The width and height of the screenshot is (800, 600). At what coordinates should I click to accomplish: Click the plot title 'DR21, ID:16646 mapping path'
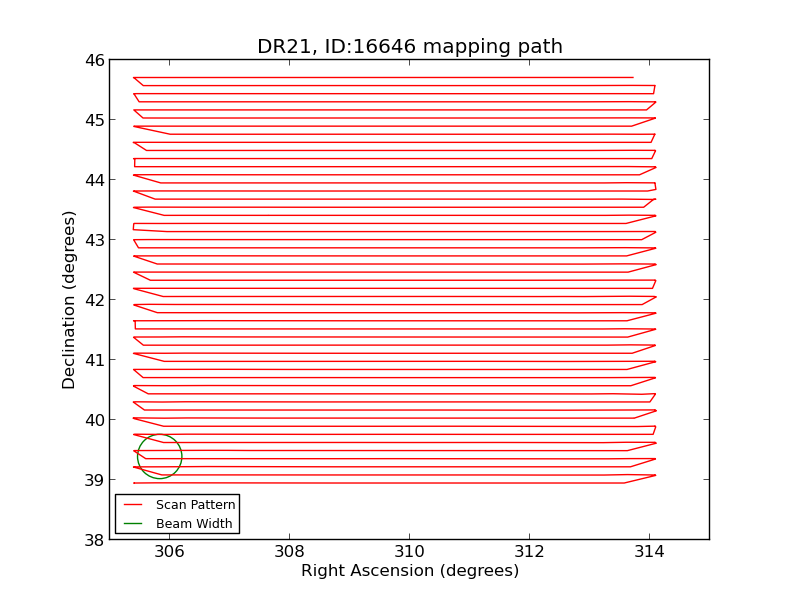pos(410,46)
